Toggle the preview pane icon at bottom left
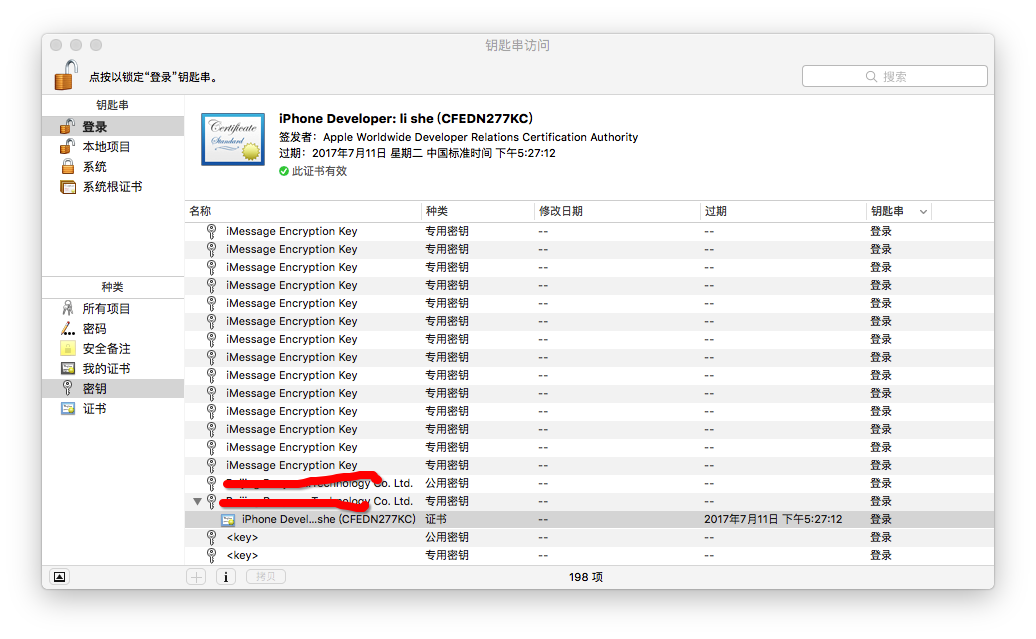1036x639 pixels. click(59, 577)
